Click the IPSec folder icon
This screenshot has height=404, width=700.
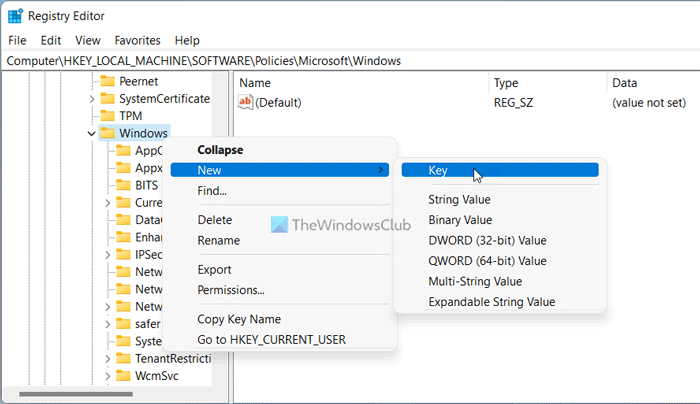[123, 254]
